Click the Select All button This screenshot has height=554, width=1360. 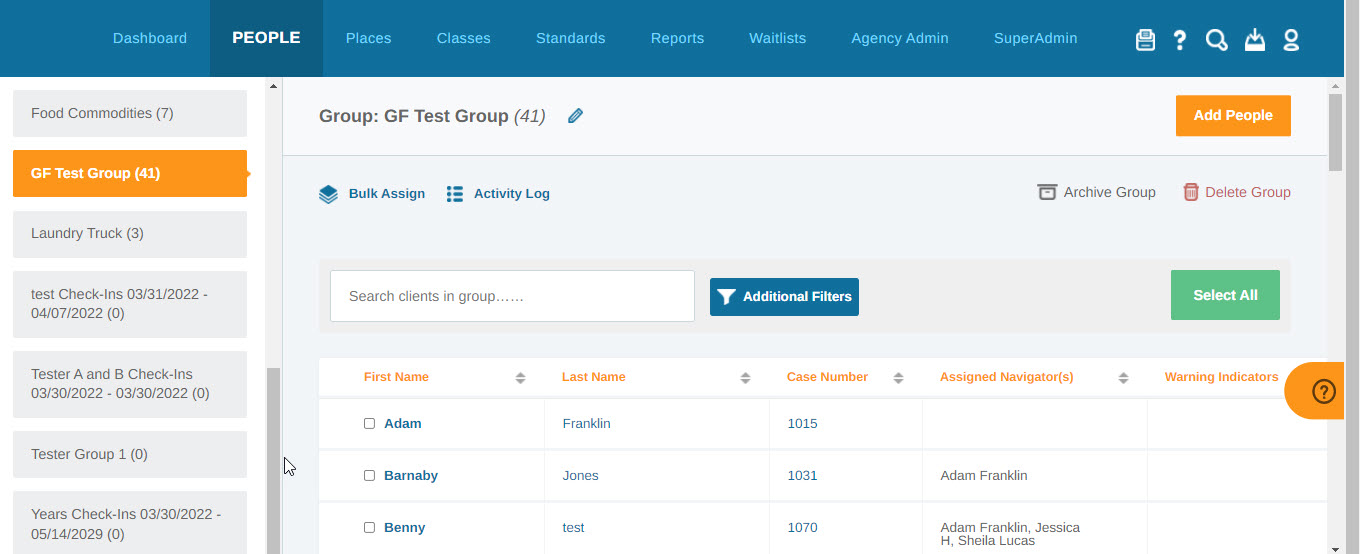(x=1225, y=295)
